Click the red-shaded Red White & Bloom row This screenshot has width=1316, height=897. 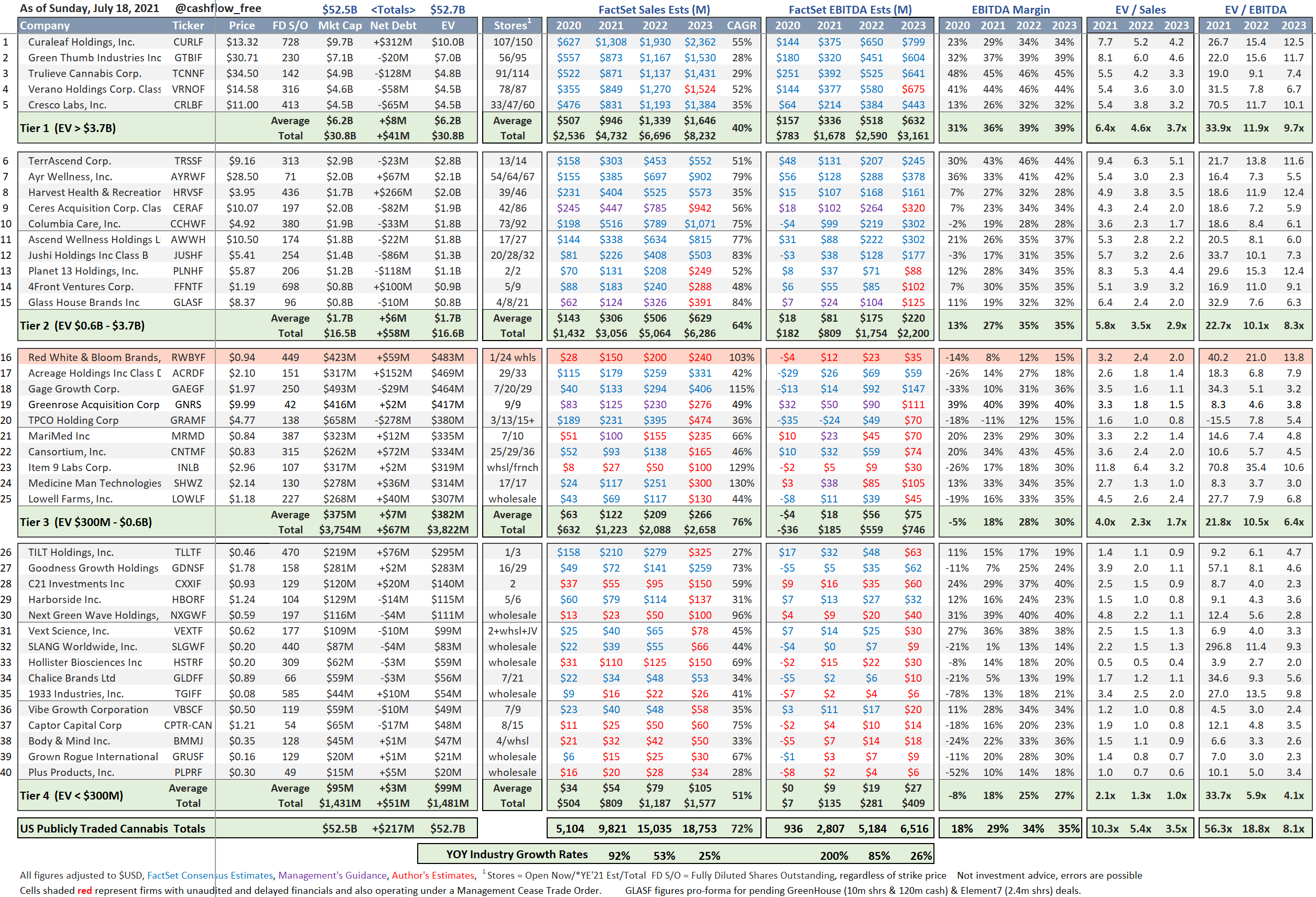[x=94, y=357]
